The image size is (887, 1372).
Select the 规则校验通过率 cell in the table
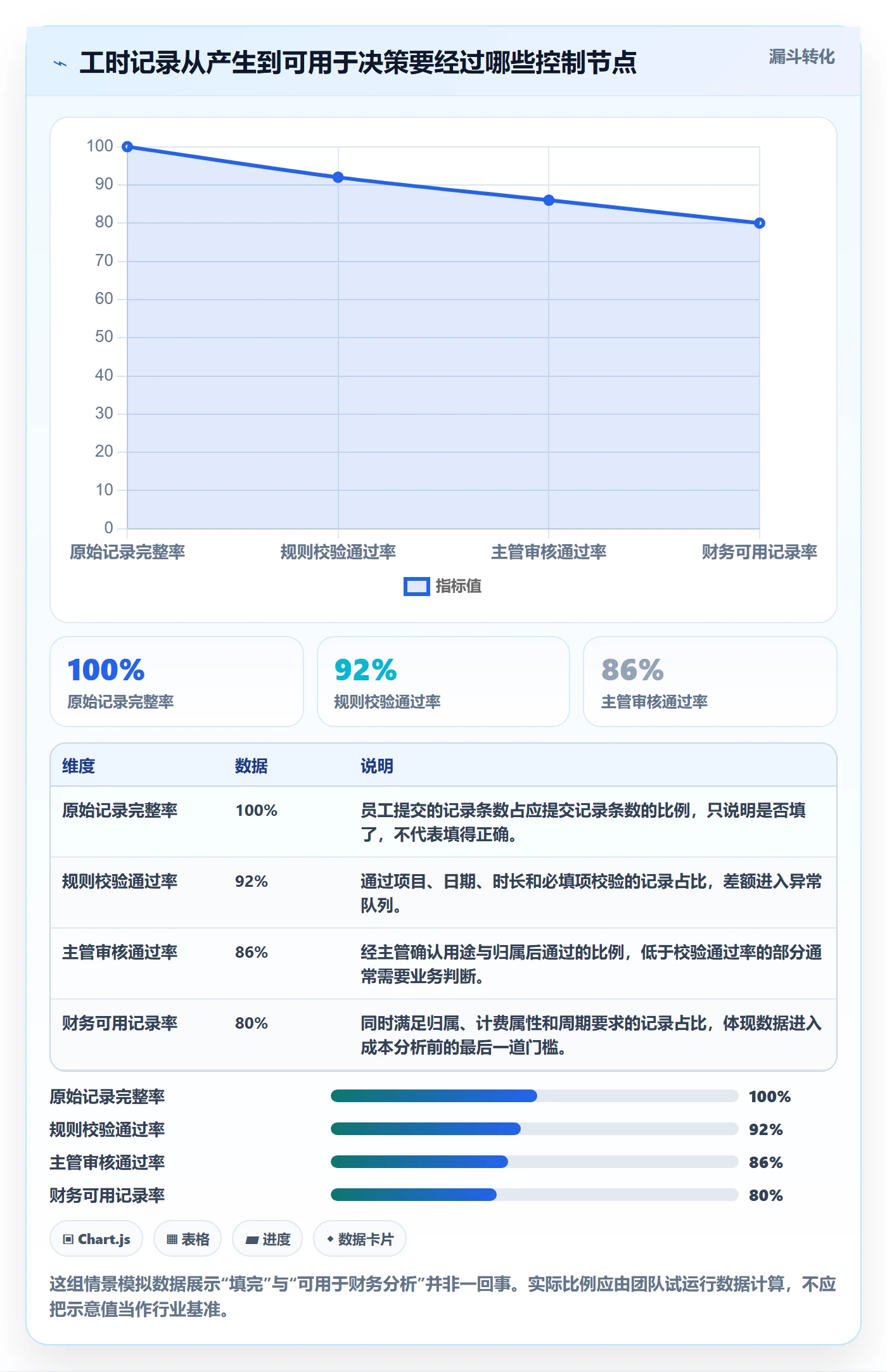(120, 881)
